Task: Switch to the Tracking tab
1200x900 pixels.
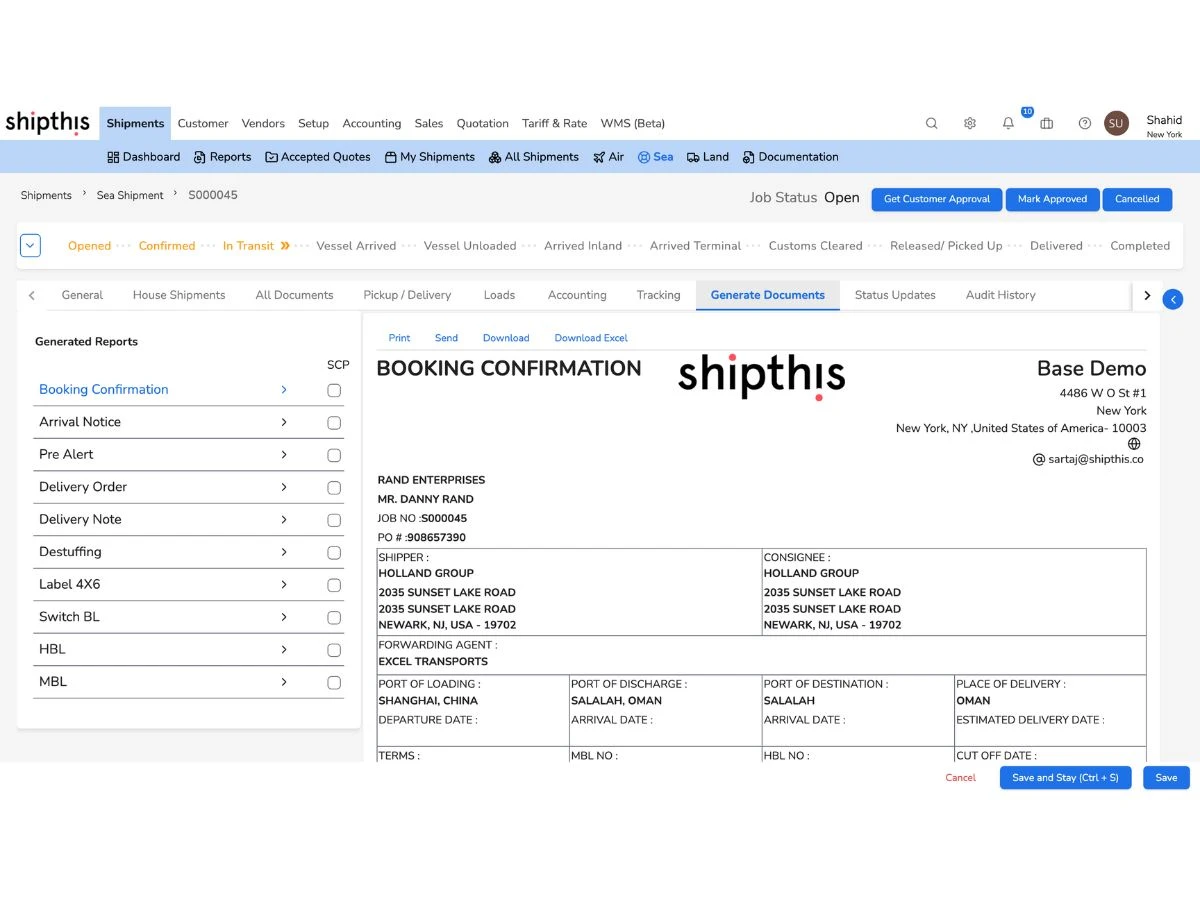Action: (x=658, y=295)
